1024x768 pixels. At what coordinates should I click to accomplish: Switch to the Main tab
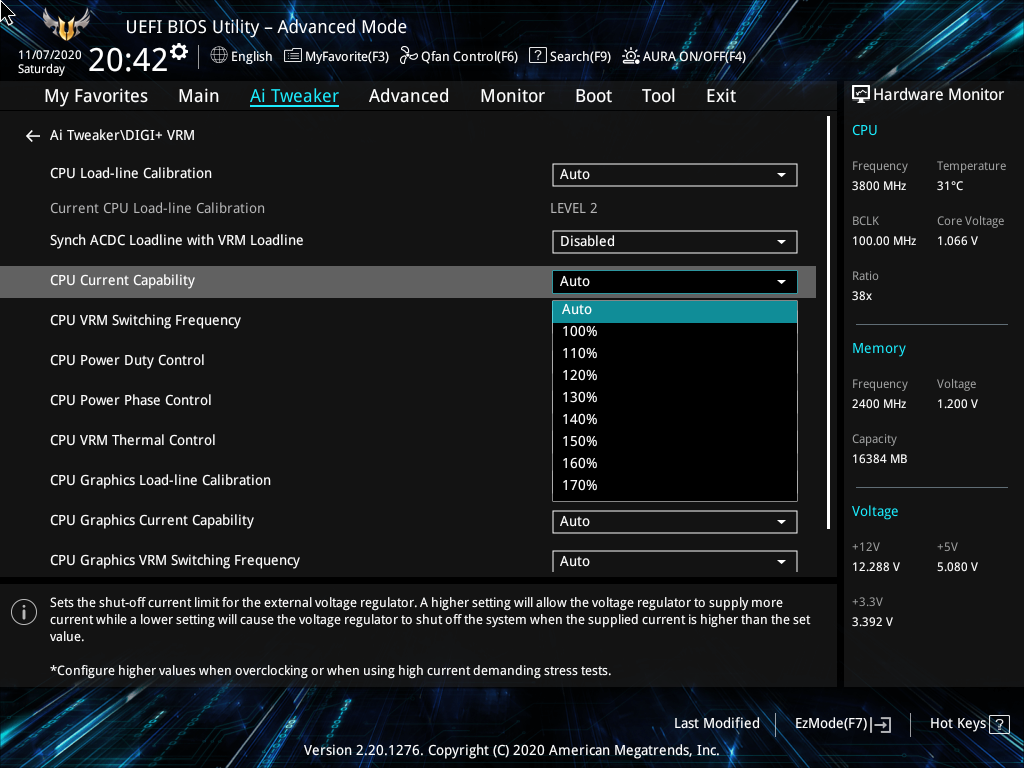[199, 96]
